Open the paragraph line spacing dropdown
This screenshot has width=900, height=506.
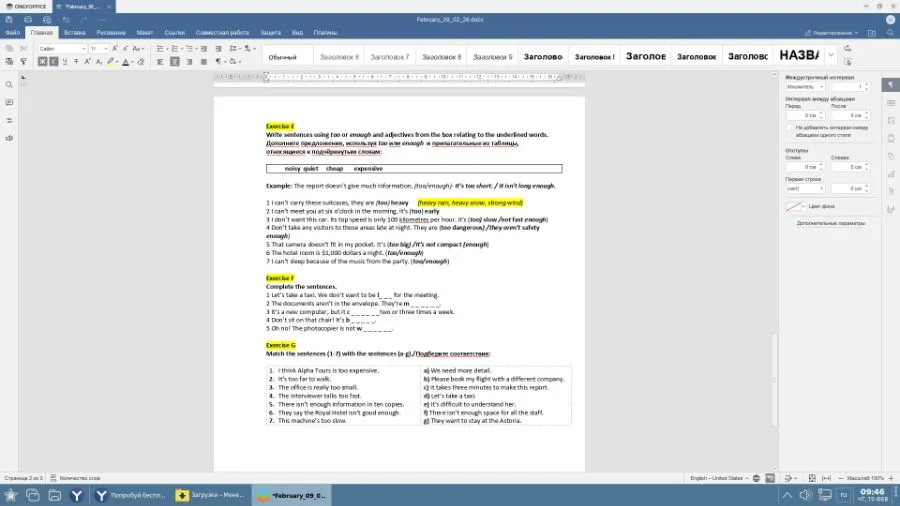235,49
